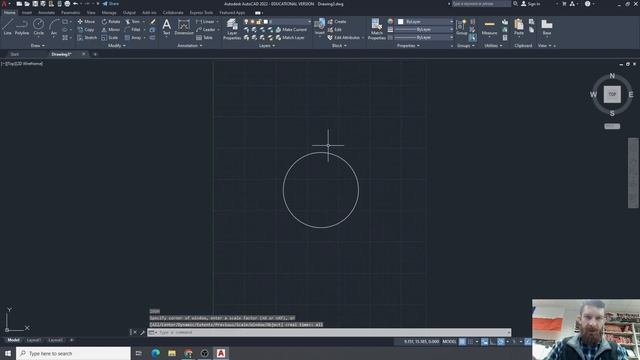Select the Circle tool

(38, 27)
